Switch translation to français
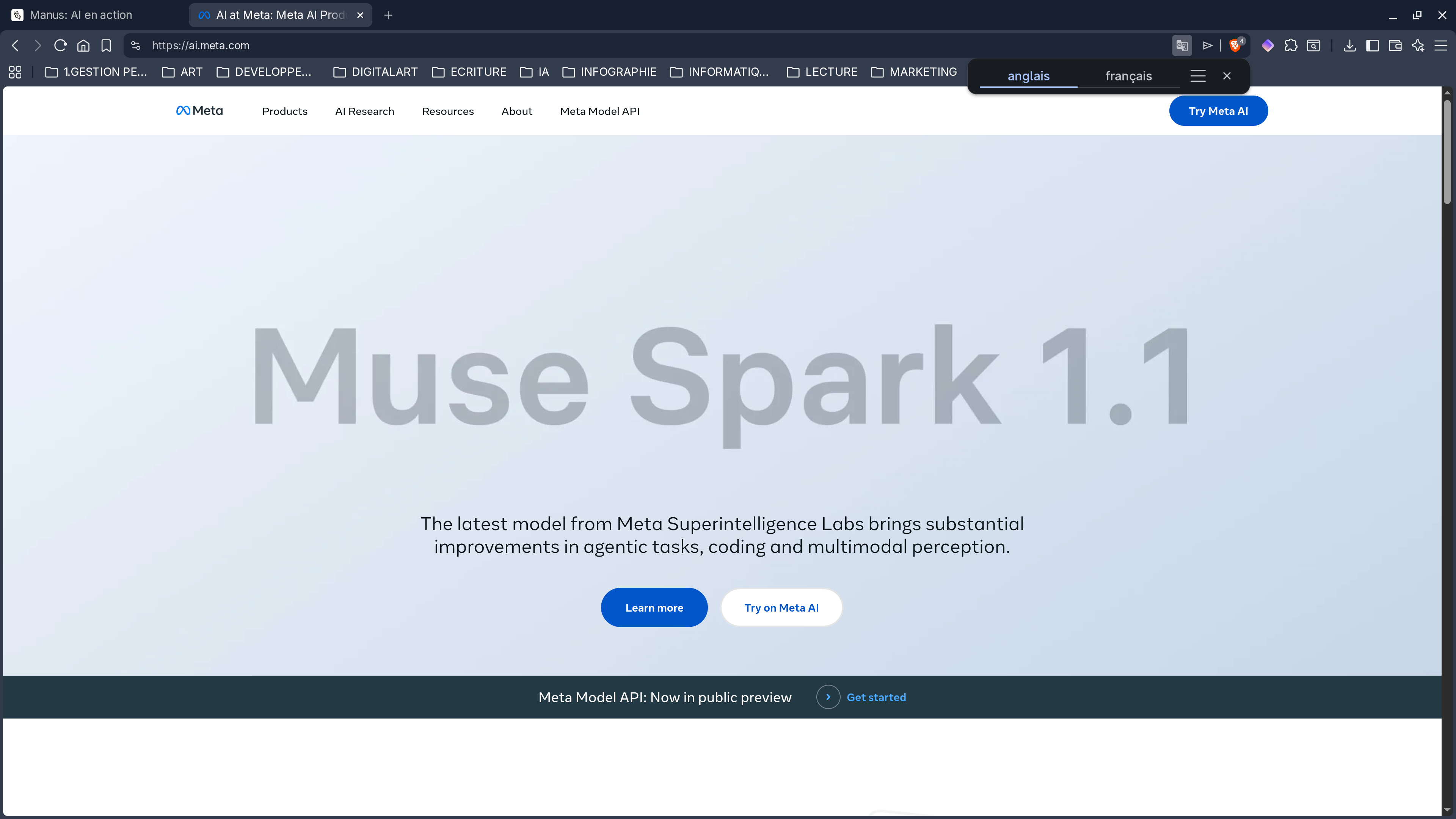 (1128, 76)
